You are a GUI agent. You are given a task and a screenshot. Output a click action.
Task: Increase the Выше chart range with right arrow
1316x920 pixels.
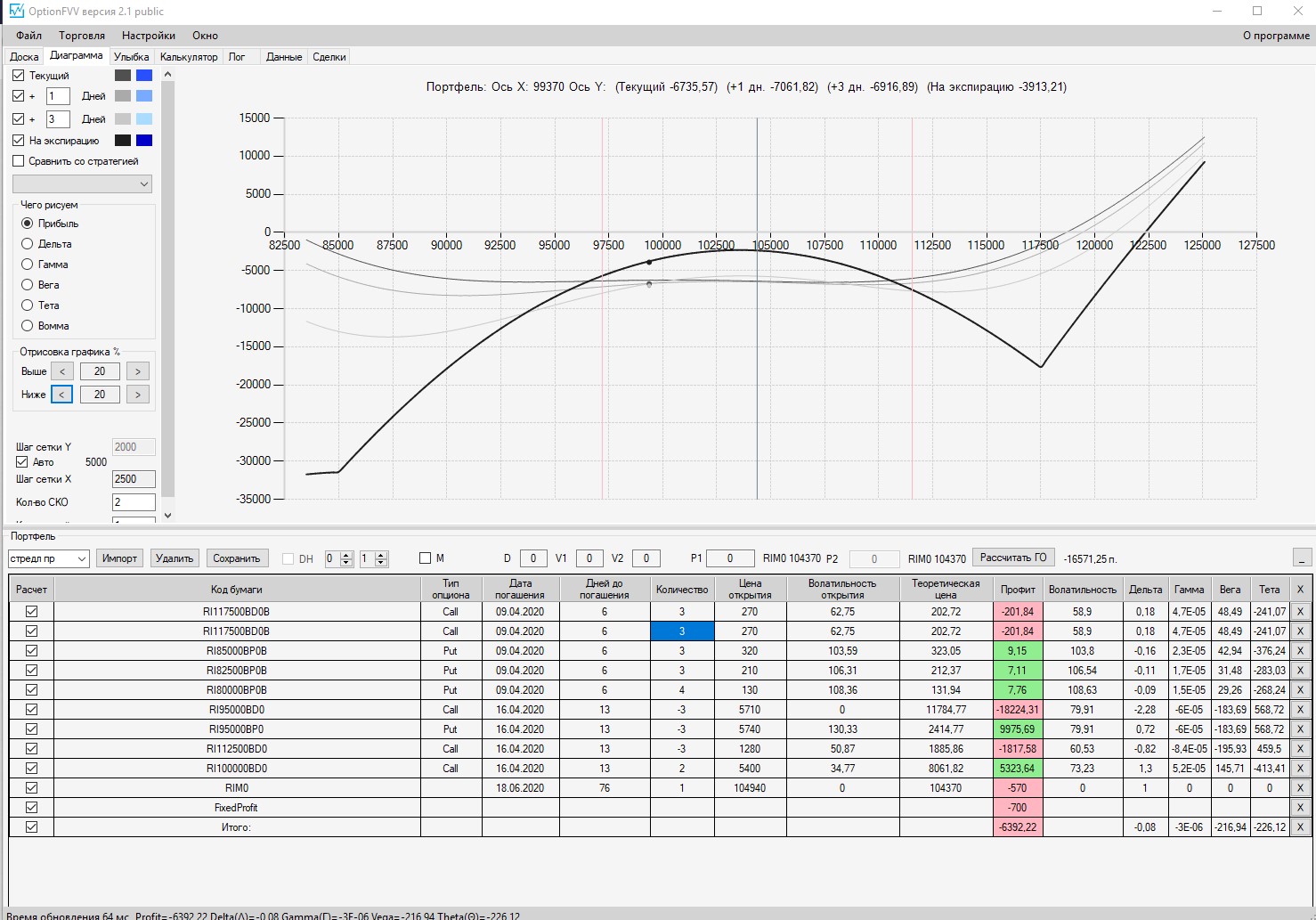138,371
